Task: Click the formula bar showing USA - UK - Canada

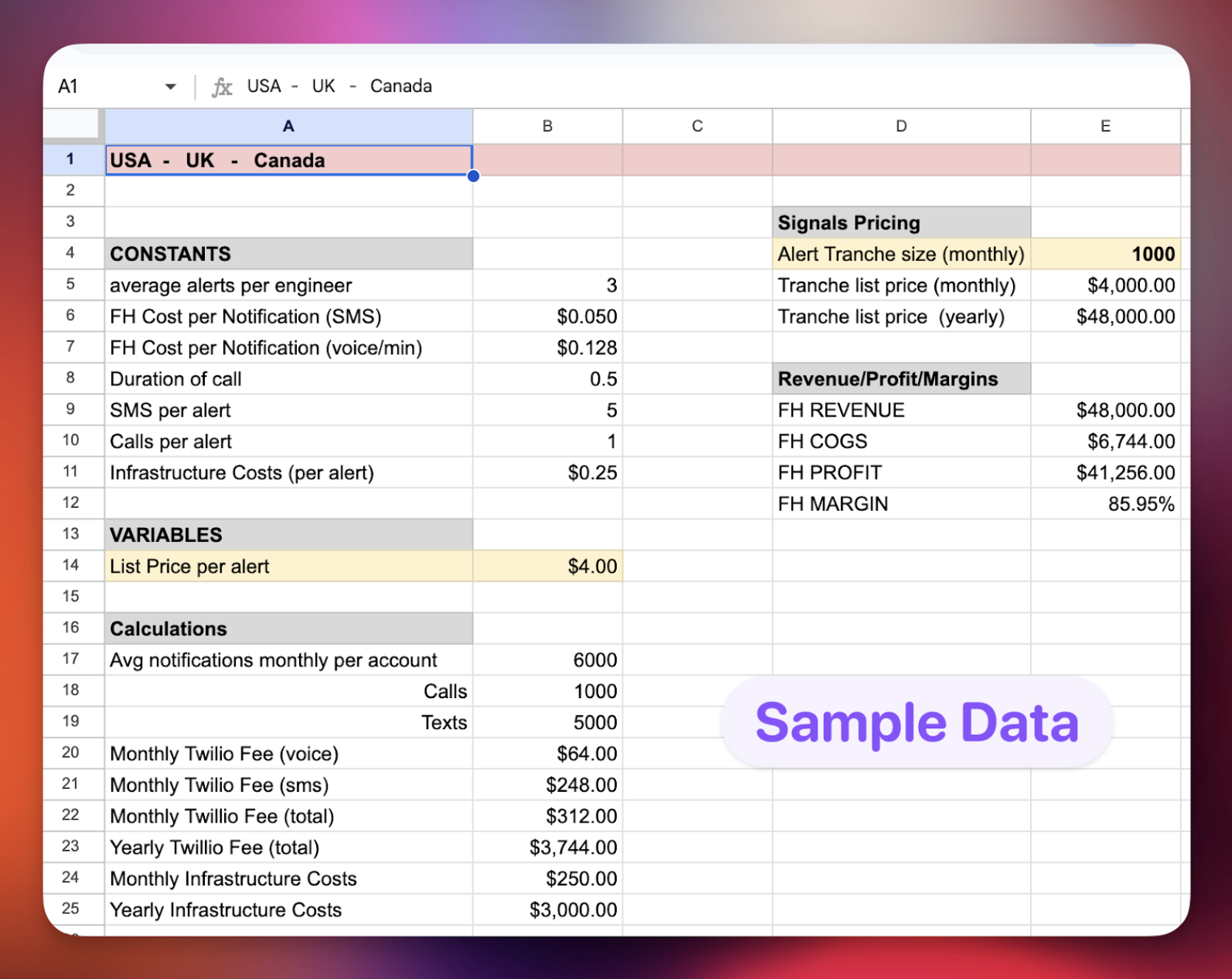Action: (339, 86)
